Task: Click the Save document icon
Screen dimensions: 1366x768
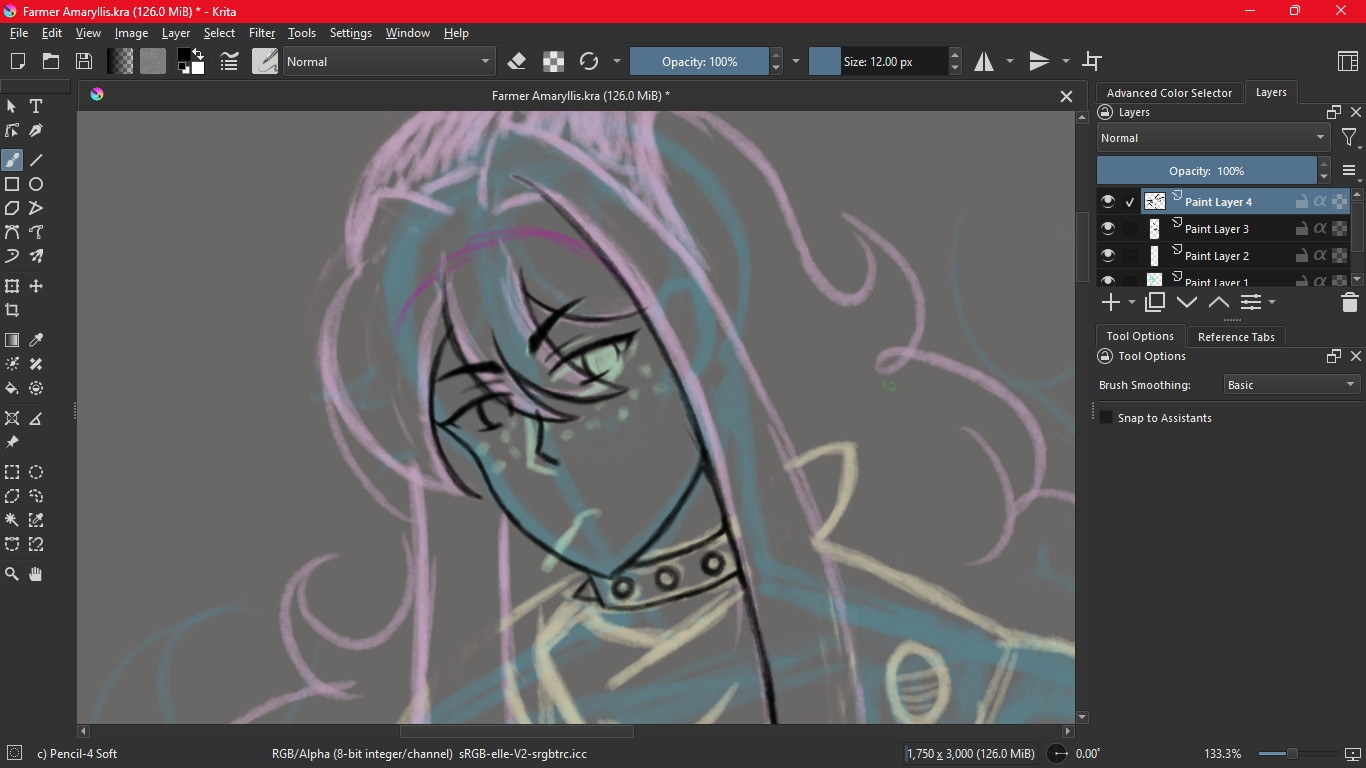Action: (x=84, y=61)
